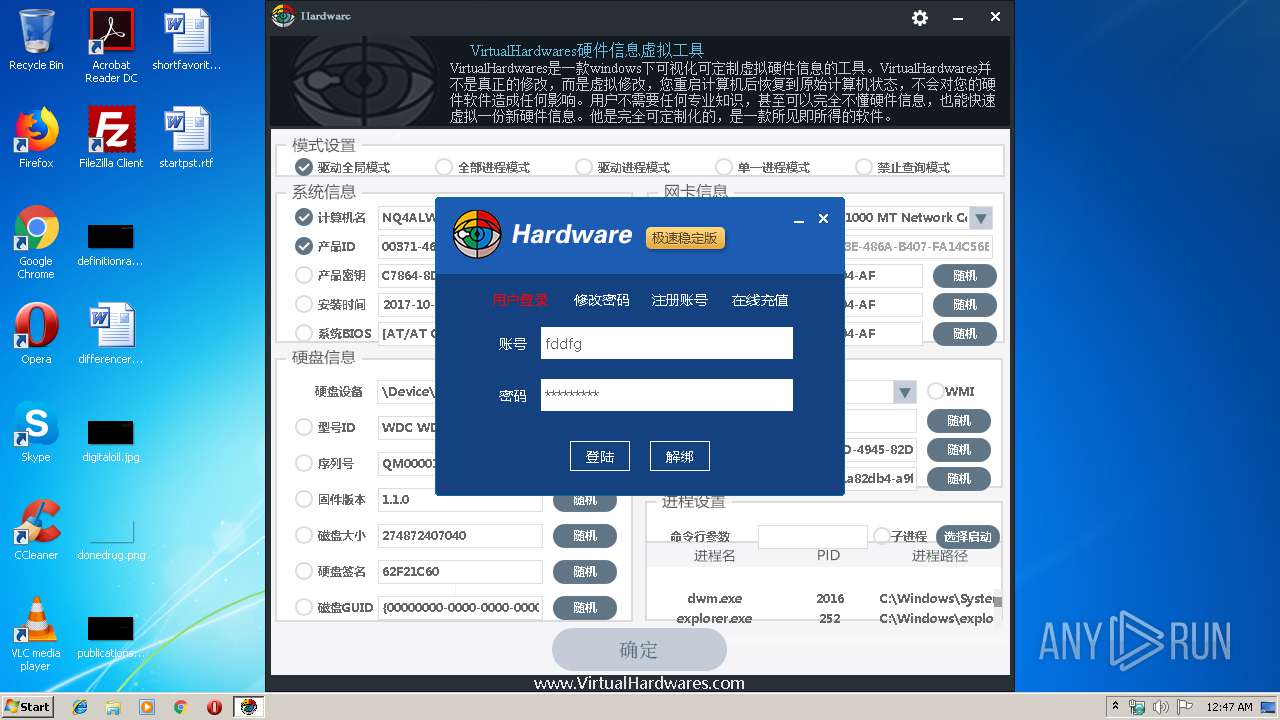The image size is (1280, 720).
Task: Enable the 安装时间 checkbox
Action: tap(304, 304)
